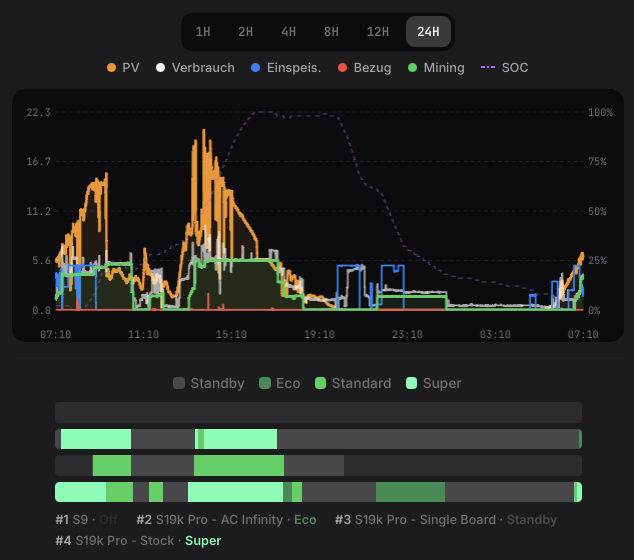Screen dimensions: 634x560
Task: Click the Off status of miner #1
Action: 108,520
